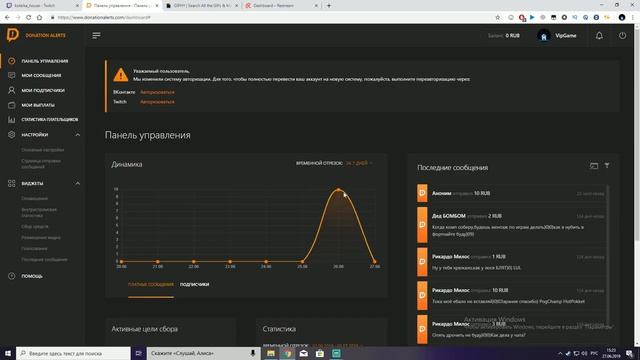This screenshot has height=360, width=640.
Task: Click the orange icon beside Аноним message
Action: point(422,193)
